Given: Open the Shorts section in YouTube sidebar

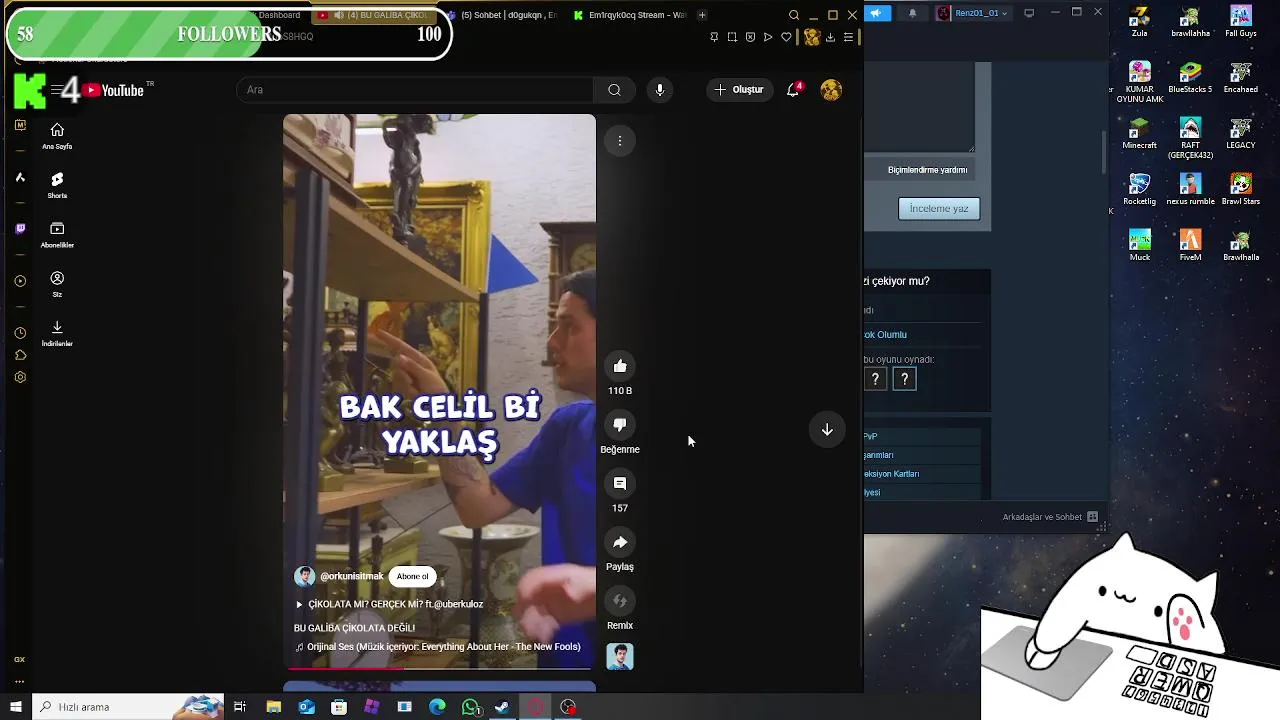Looking at the screenshot, I should (x=57, y=185).
